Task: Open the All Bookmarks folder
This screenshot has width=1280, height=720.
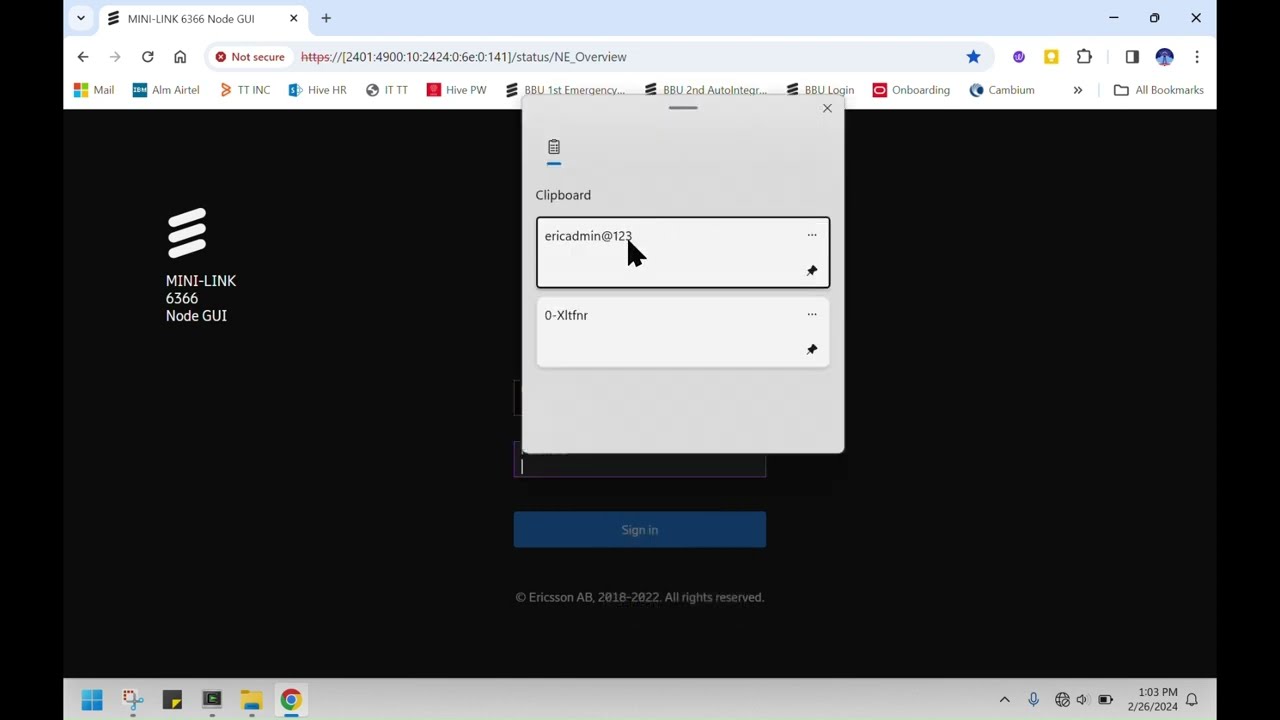Action: coord(1159,90)
